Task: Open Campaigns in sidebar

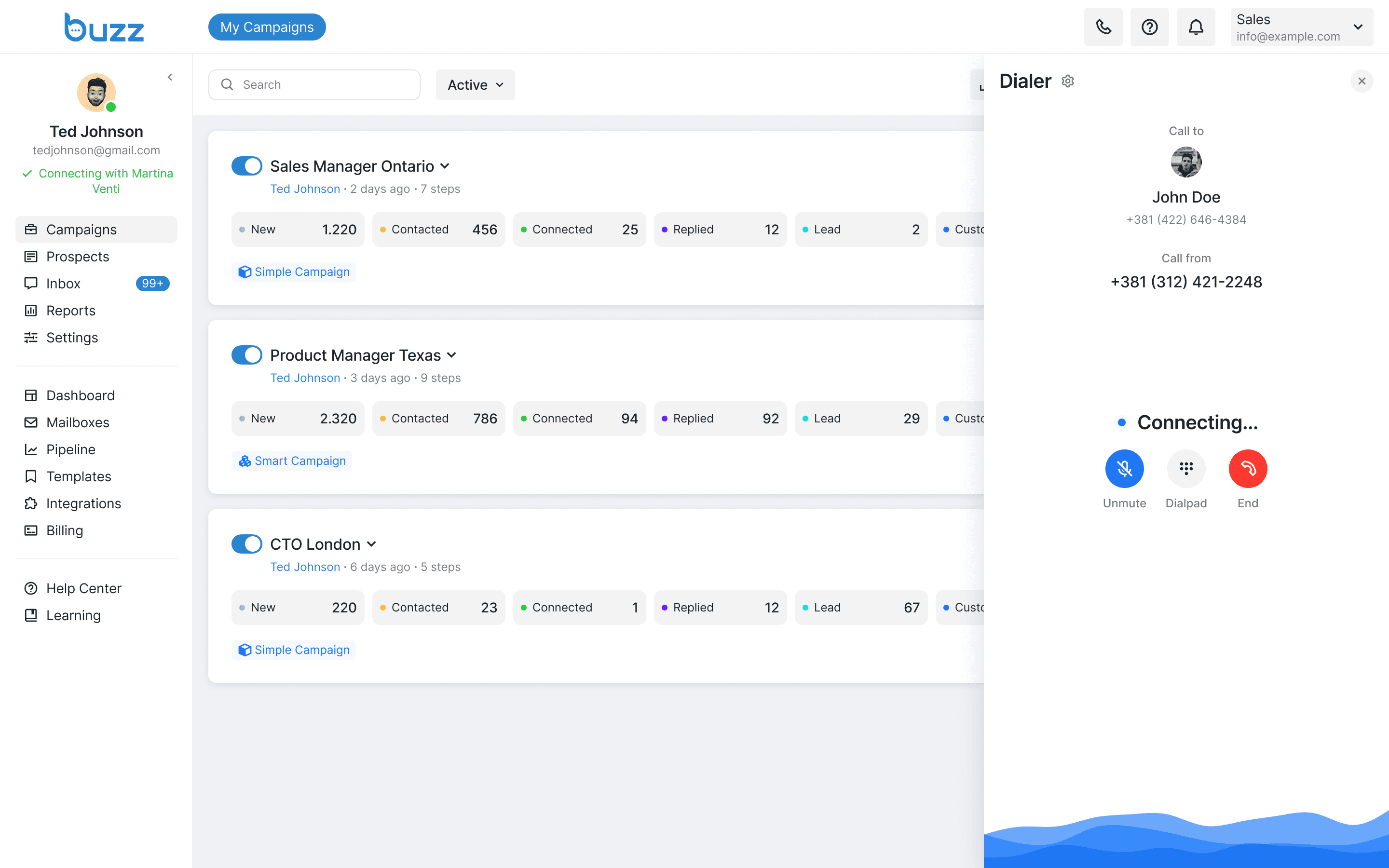Action: pyautogui.click(x=96, y=230)
